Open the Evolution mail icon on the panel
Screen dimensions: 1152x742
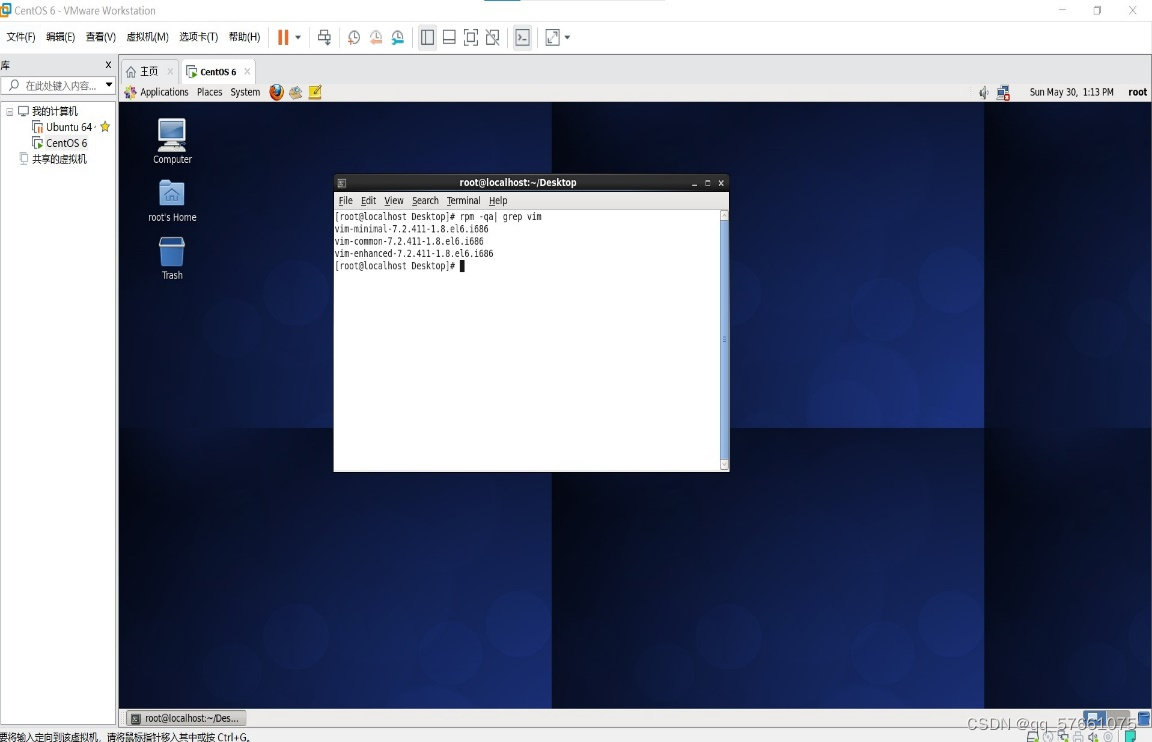point(295,92)
